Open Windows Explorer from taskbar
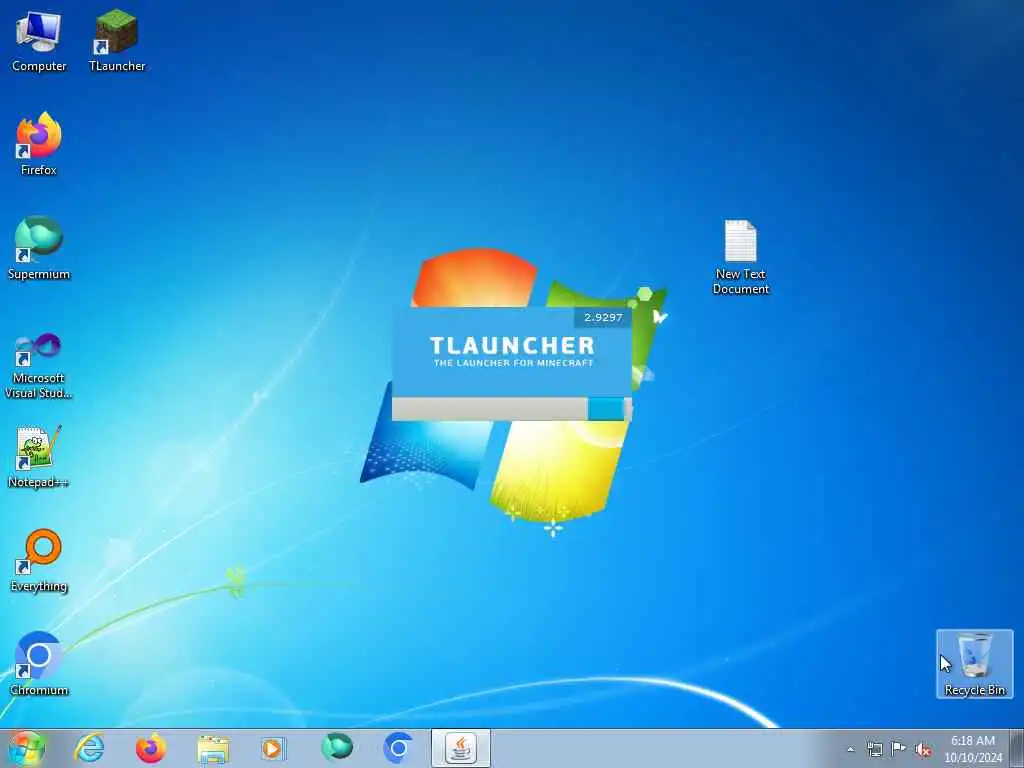Viewport: 1024px width, 768px height. (213, 748)
